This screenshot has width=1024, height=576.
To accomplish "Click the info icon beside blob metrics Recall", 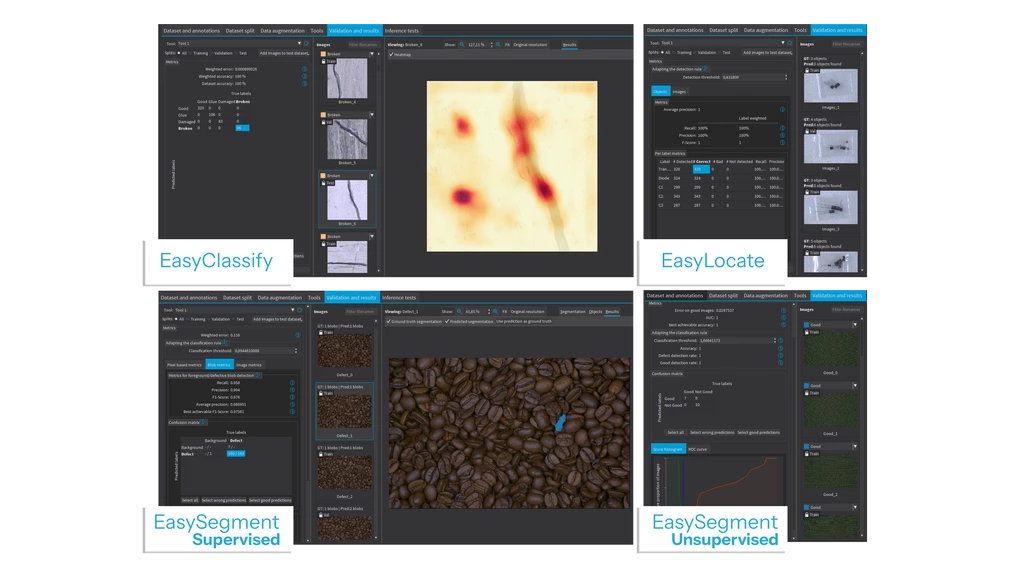I will pyautogui.click(x=292, y=382).
